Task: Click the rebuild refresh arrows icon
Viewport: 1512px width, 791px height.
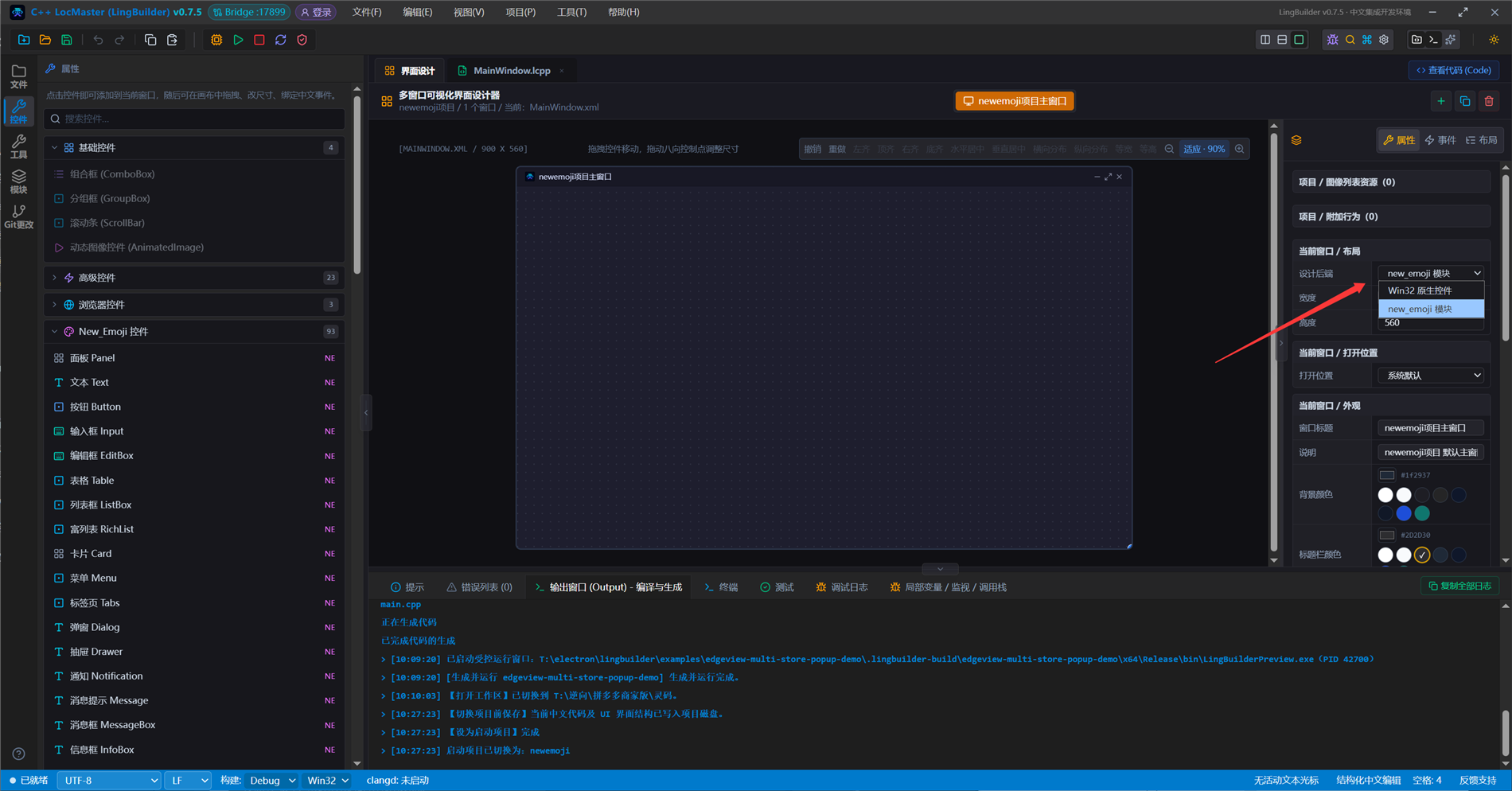Action: [281, 40]
